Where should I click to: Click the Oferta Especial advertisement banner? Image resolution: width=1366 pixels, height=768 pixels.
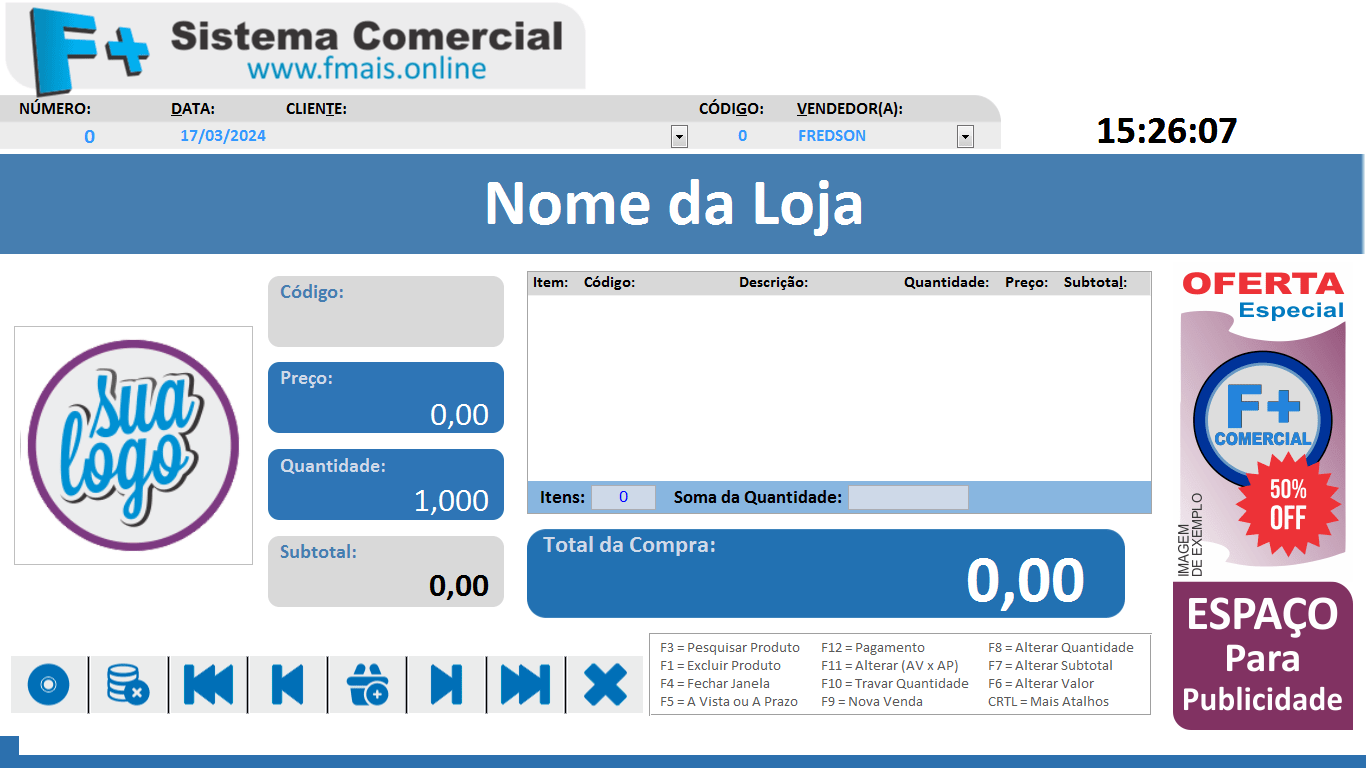click(x=1262, y=420)
